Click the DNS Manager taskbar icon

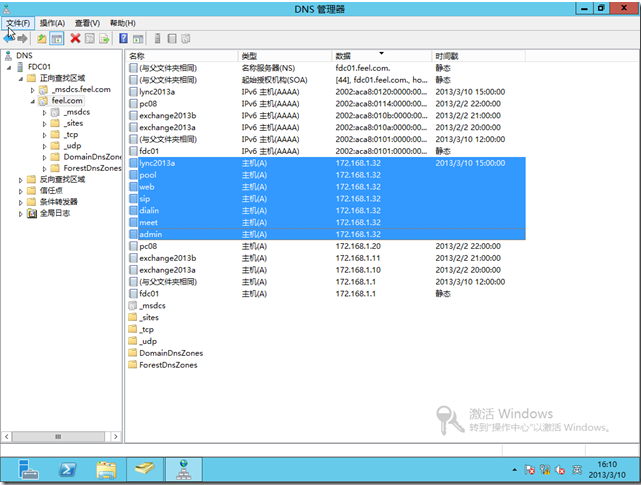click(x=184, y=469)
